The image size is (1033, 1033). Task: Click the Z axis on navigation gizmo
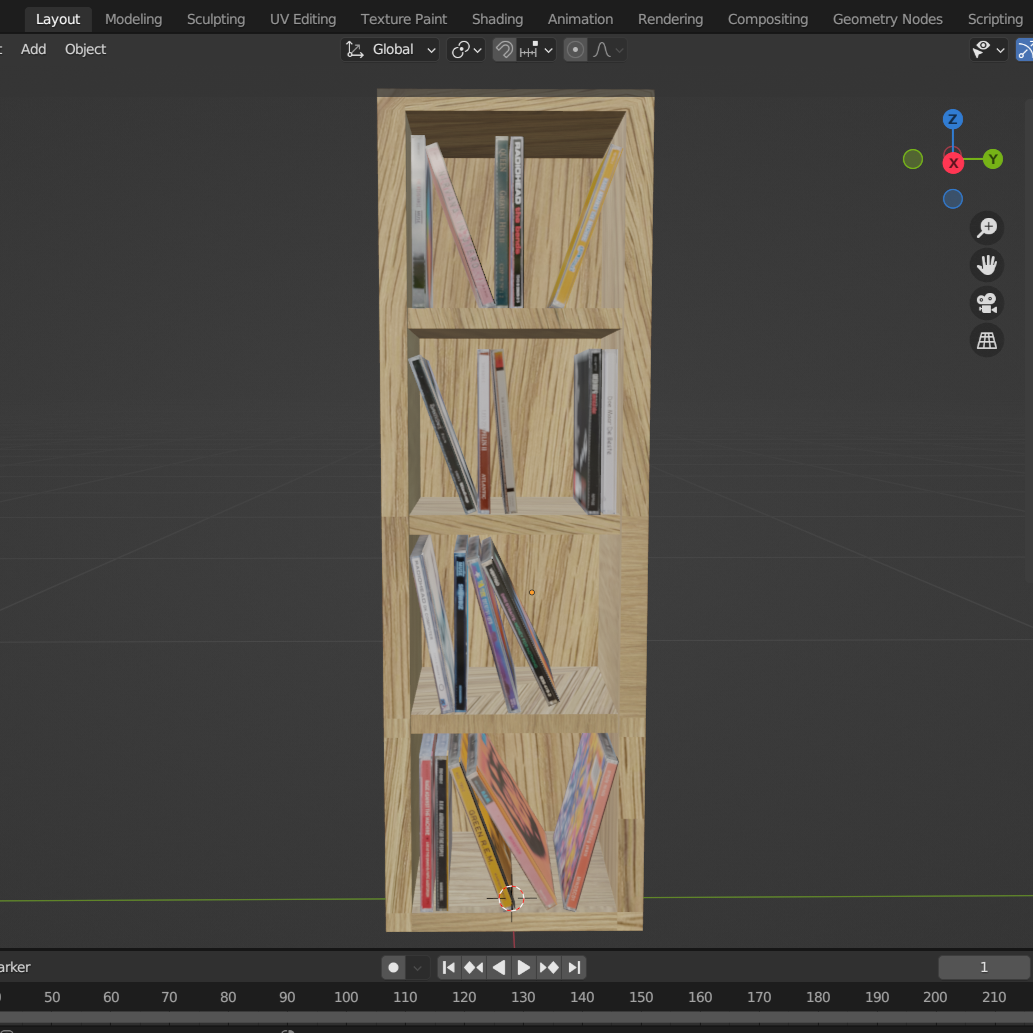pyautogui.click(x=953, y=119)
